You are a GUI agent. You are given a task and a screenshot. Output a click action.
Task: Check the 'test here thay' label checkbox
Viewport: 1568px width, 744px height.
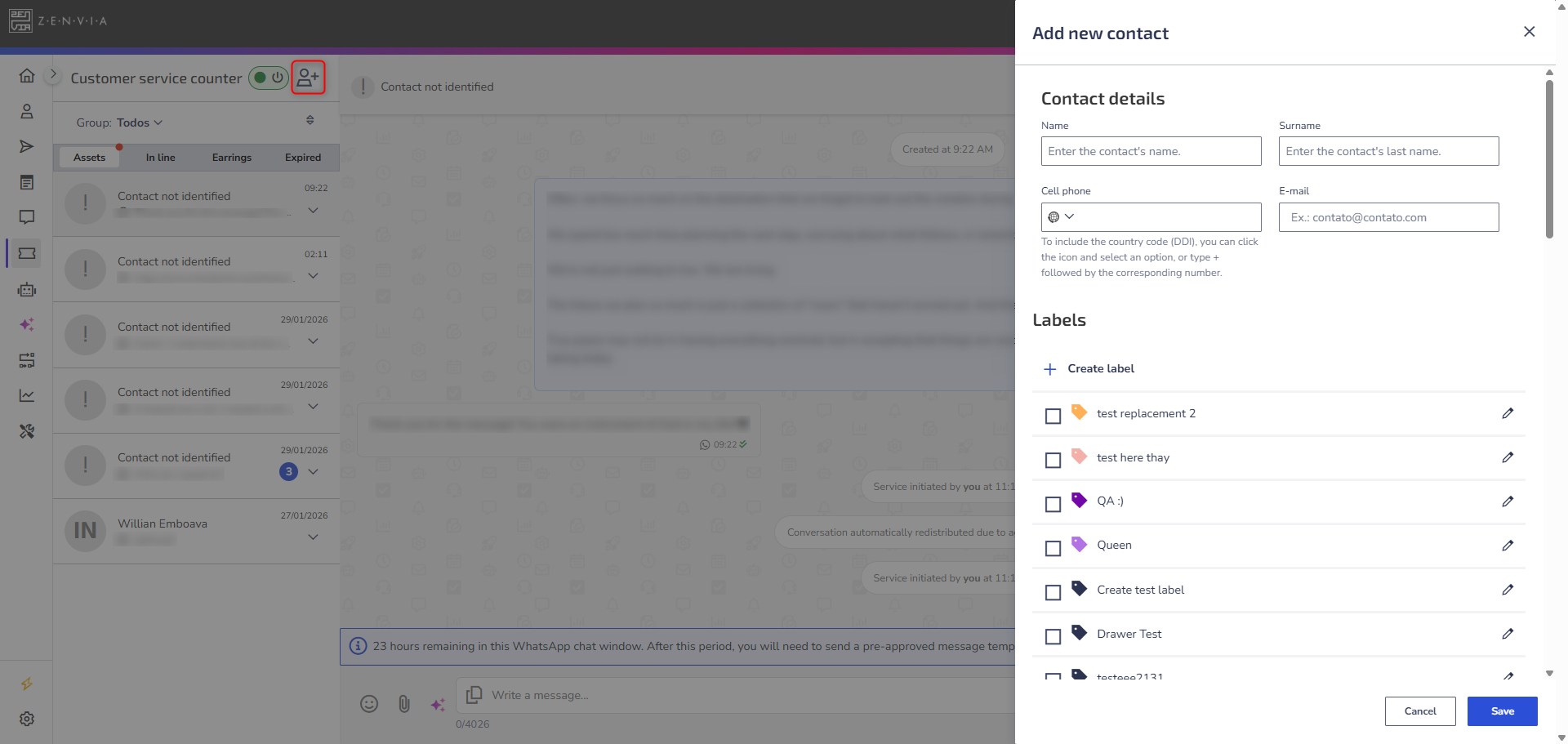(x=1053, y=460)
